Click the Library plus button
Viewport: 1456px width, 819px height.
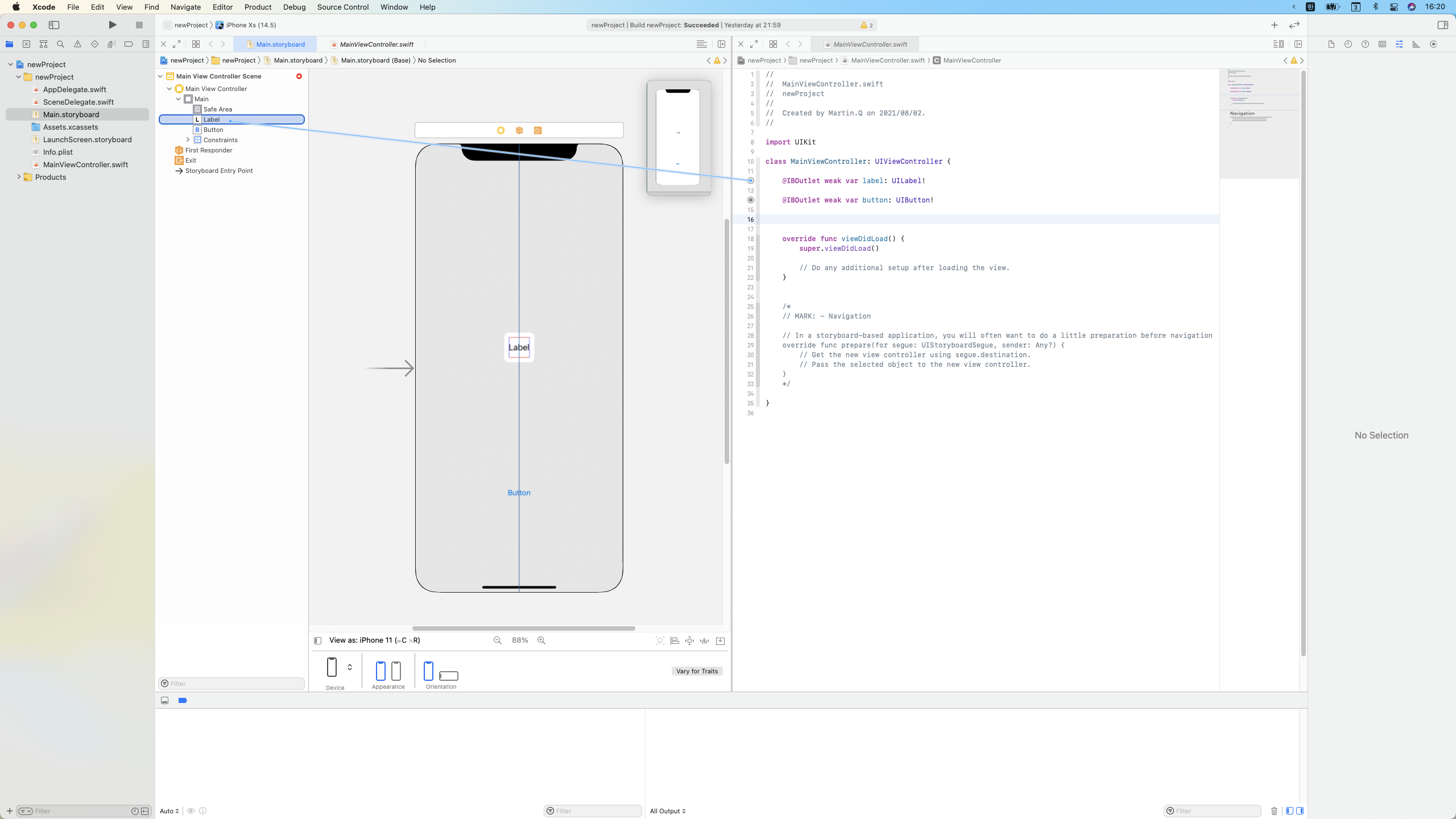tap(1274, 25)
